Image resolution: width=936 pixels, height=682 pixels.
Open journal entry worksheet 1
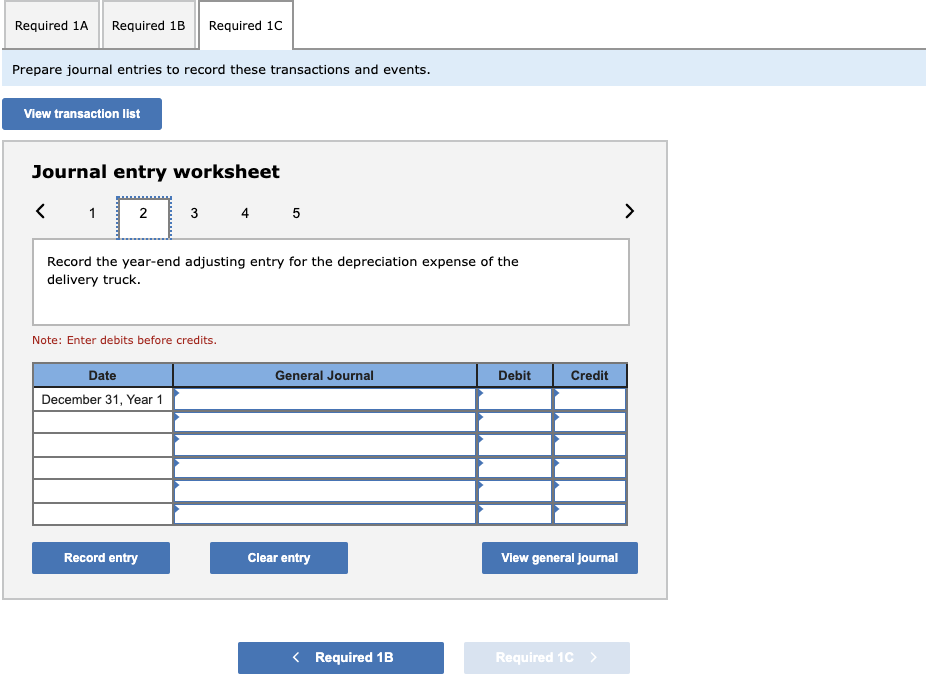tap(93, 213)
